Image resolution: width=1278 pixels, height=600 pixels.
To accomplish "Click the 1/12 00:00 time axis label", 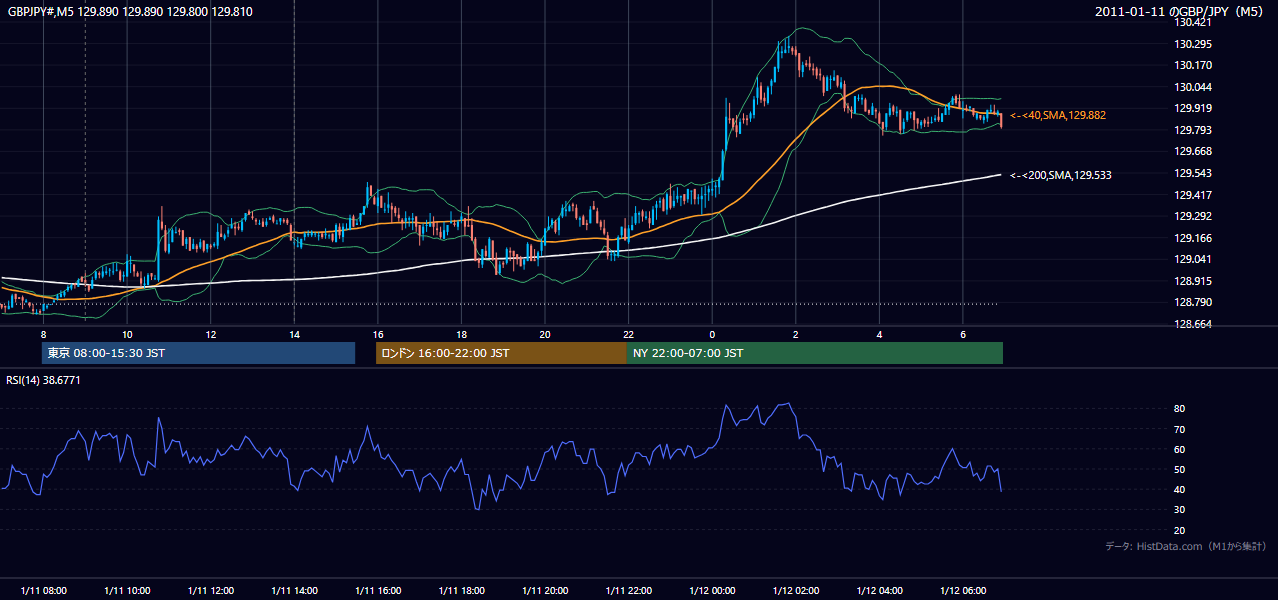I will click(711, 590).
